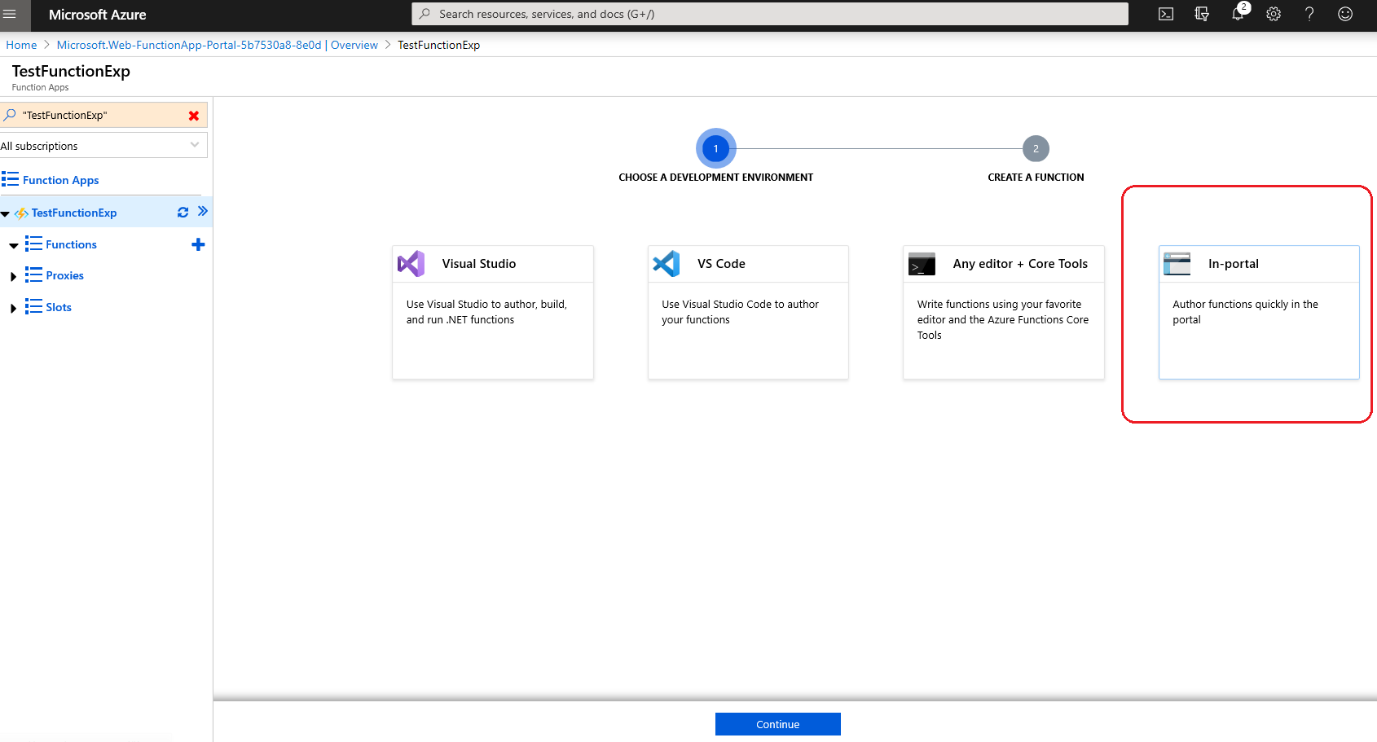The width and height of the screenshot is (1377, 742).
Task: Collapse the Functions tree node
Action: (14, 245)
